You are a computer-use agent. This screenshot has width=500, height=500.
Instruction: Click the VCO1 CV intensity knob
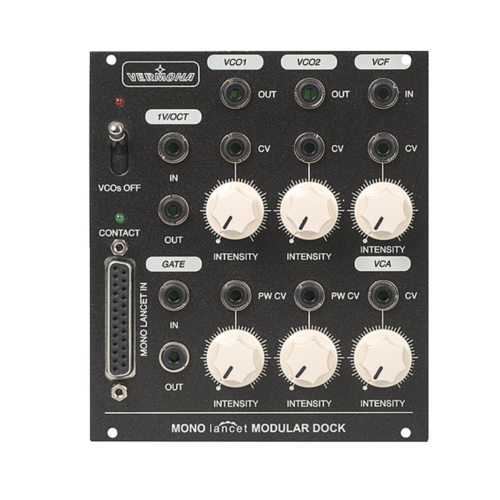click(235, 211)
